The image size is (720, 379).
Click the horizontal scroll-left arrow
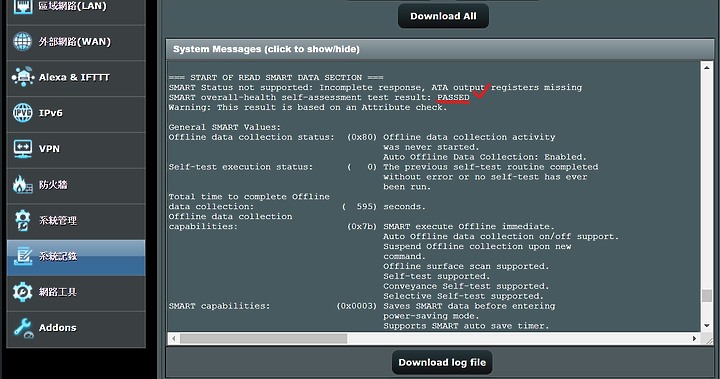(x=174, y=339)
